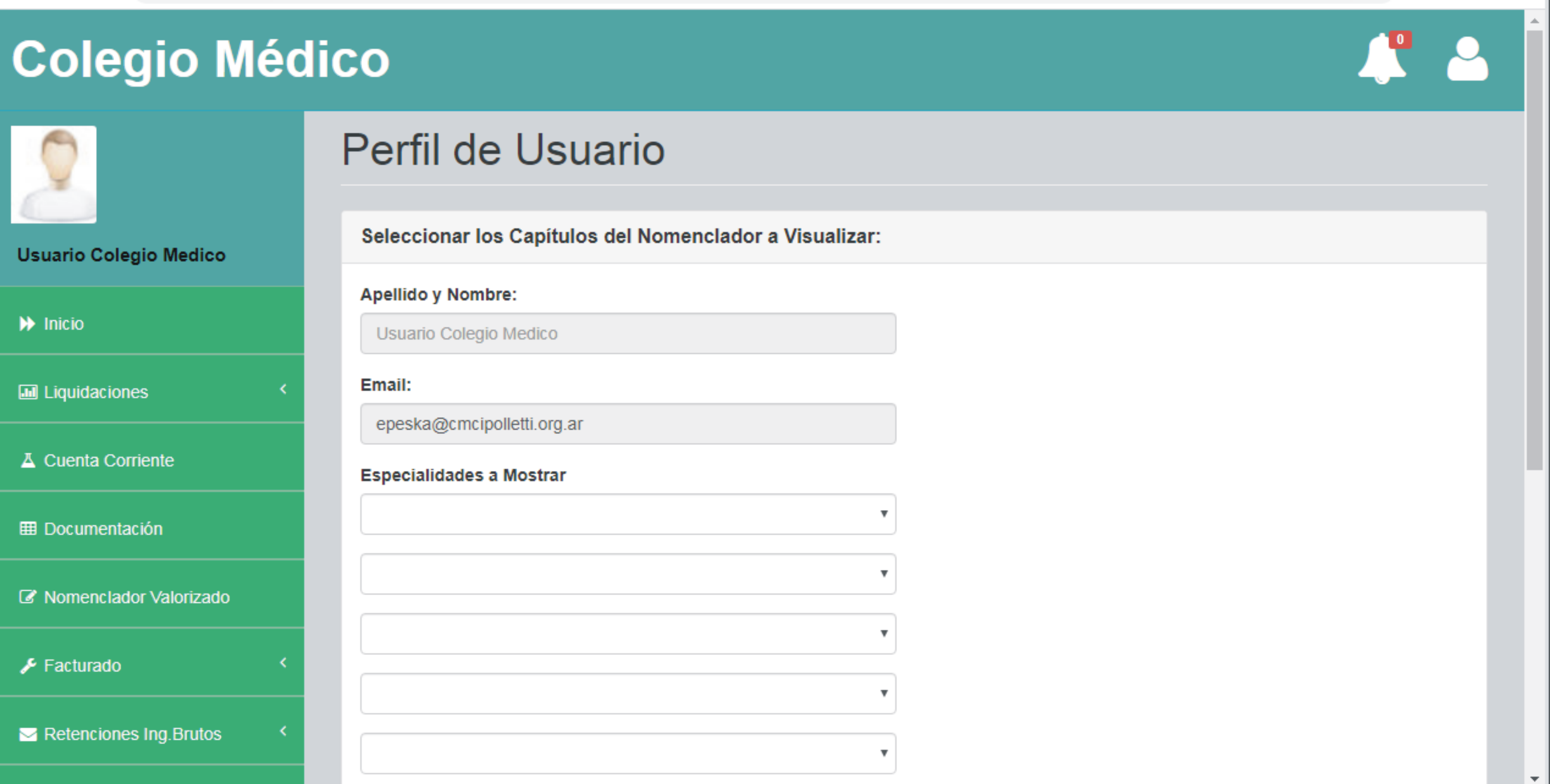This screenshot has width=1550, height=784.
Task: Click the Email input field
Action: (x=628, y=423)
